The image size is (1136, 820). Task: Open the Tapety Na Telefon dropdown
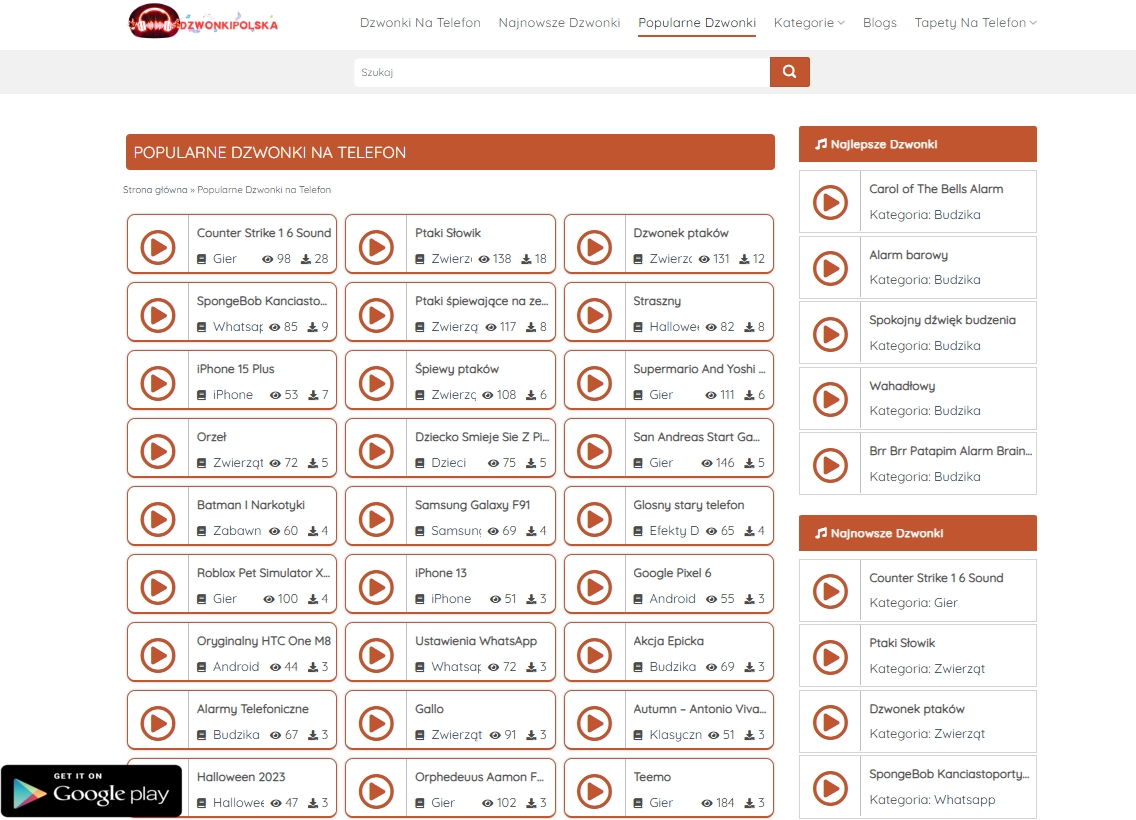(x=975, y=23)
